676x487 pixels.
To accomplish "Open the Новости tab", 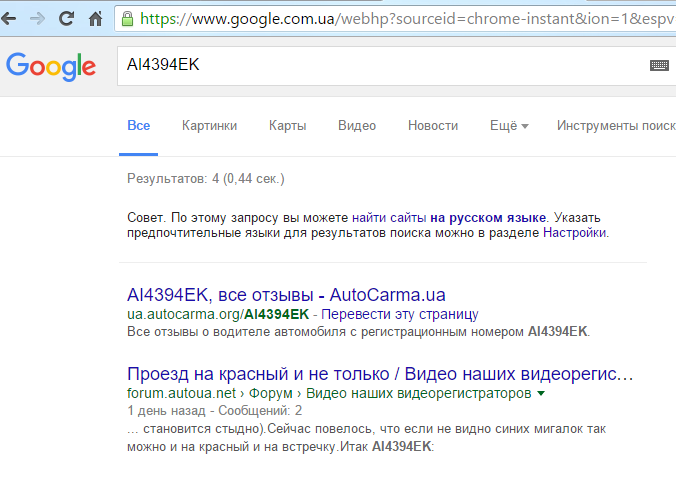I will 433,126.
